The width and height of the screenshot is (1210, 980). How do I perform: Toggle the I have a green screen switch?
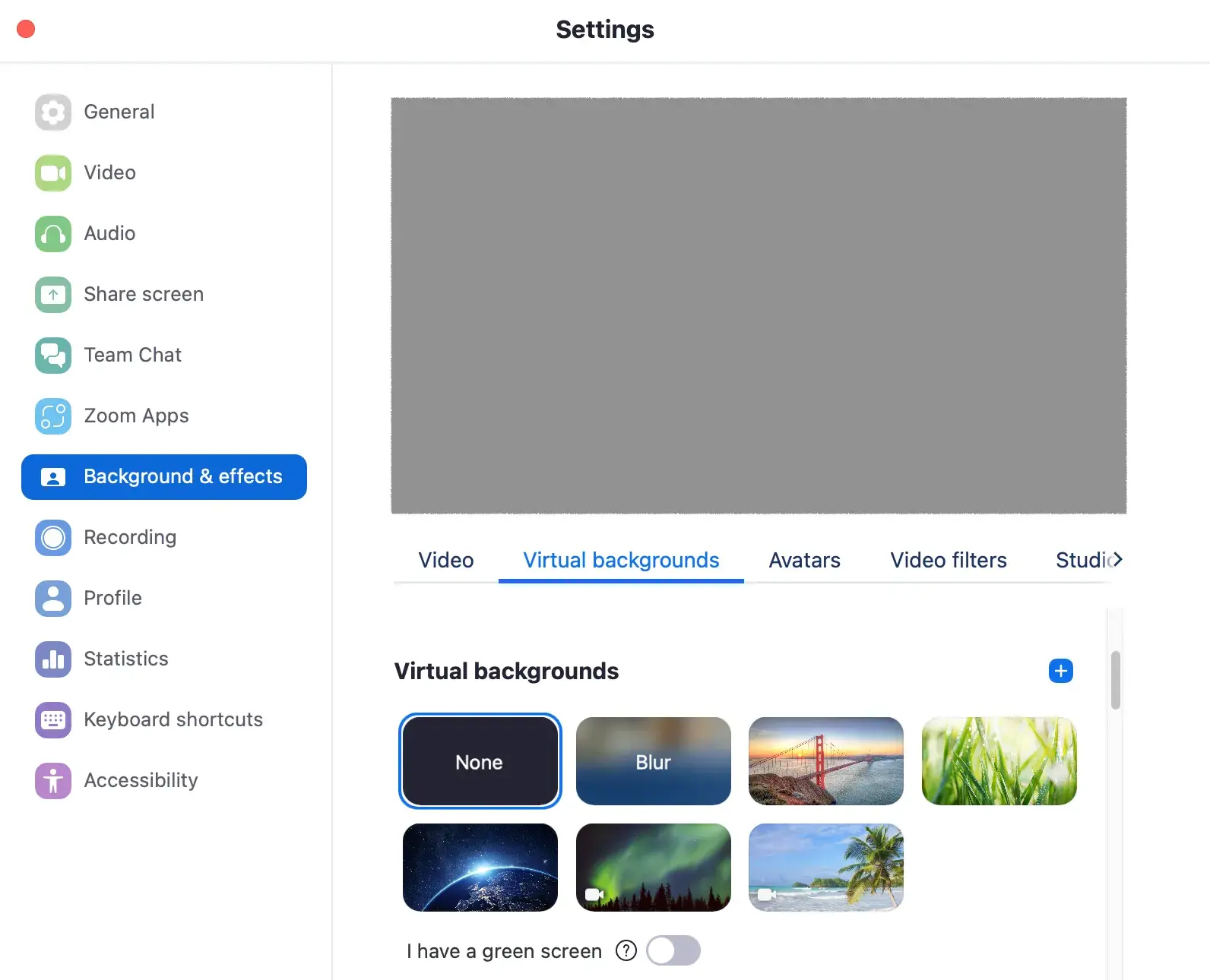673,950
